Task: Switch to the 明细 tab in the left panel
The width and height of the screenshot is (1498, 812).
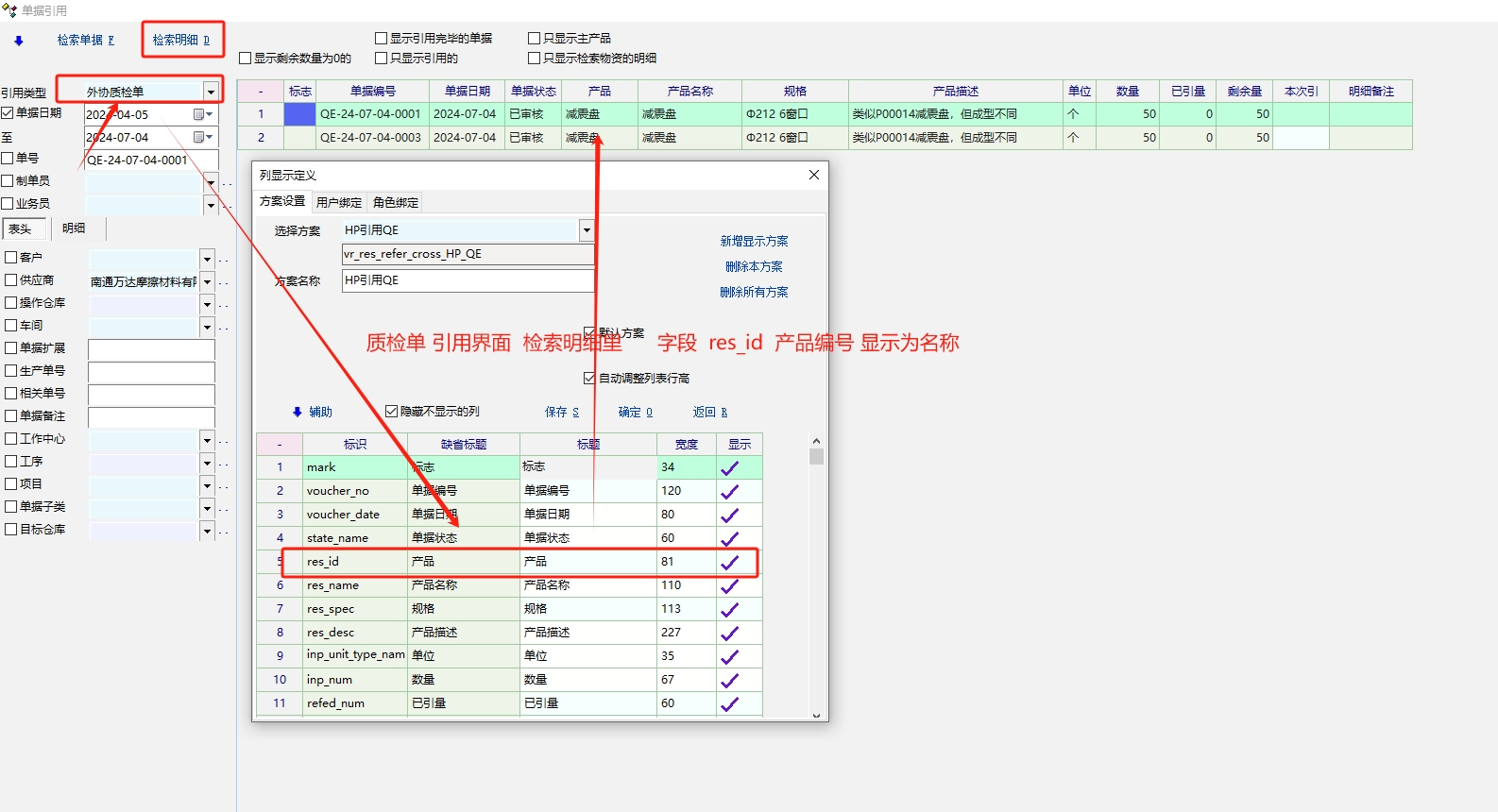Action: [74, 228]
